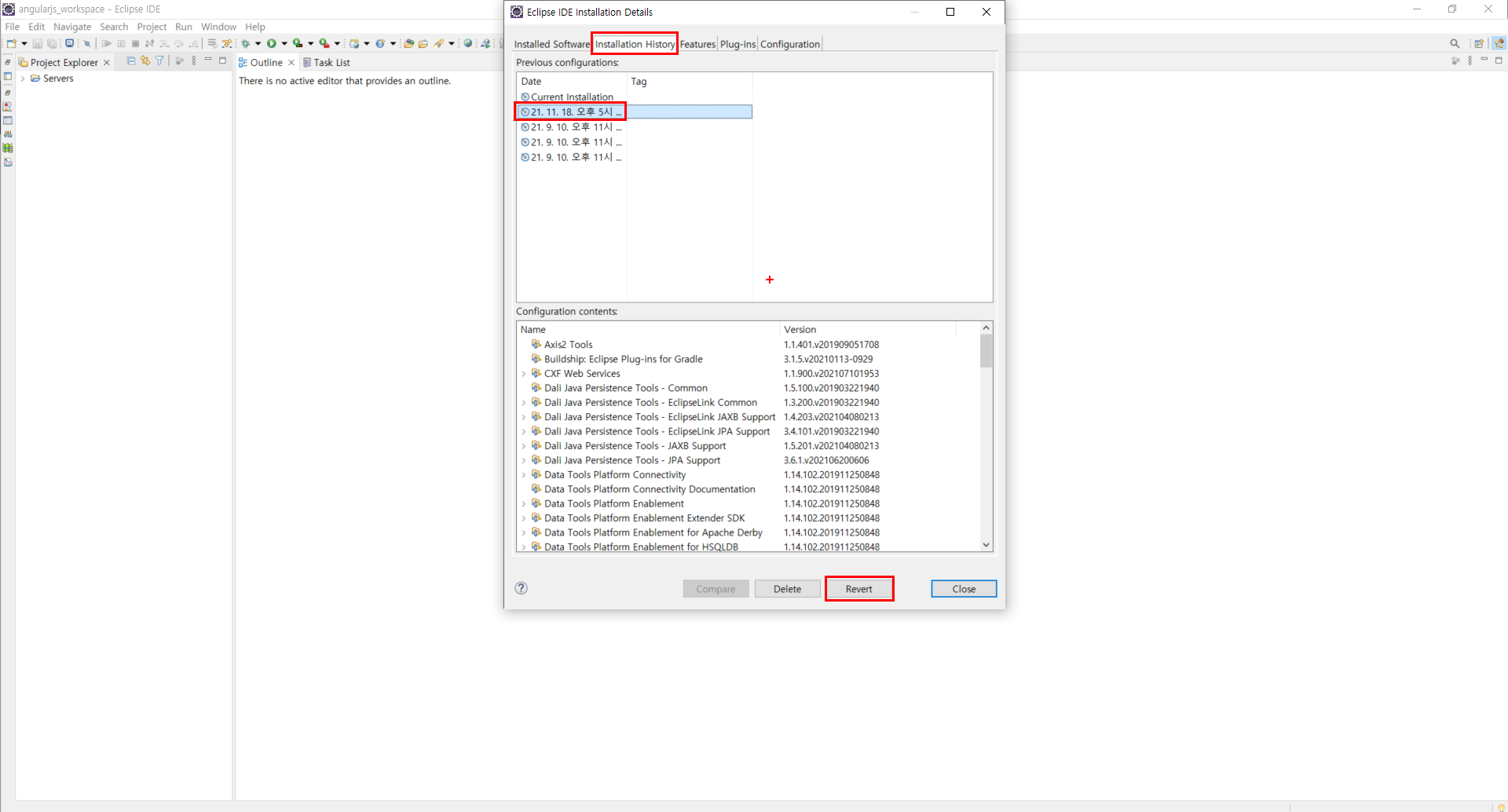Click the help question mark icon
This screenshot has height=812, width=1508.
[521, 588]
